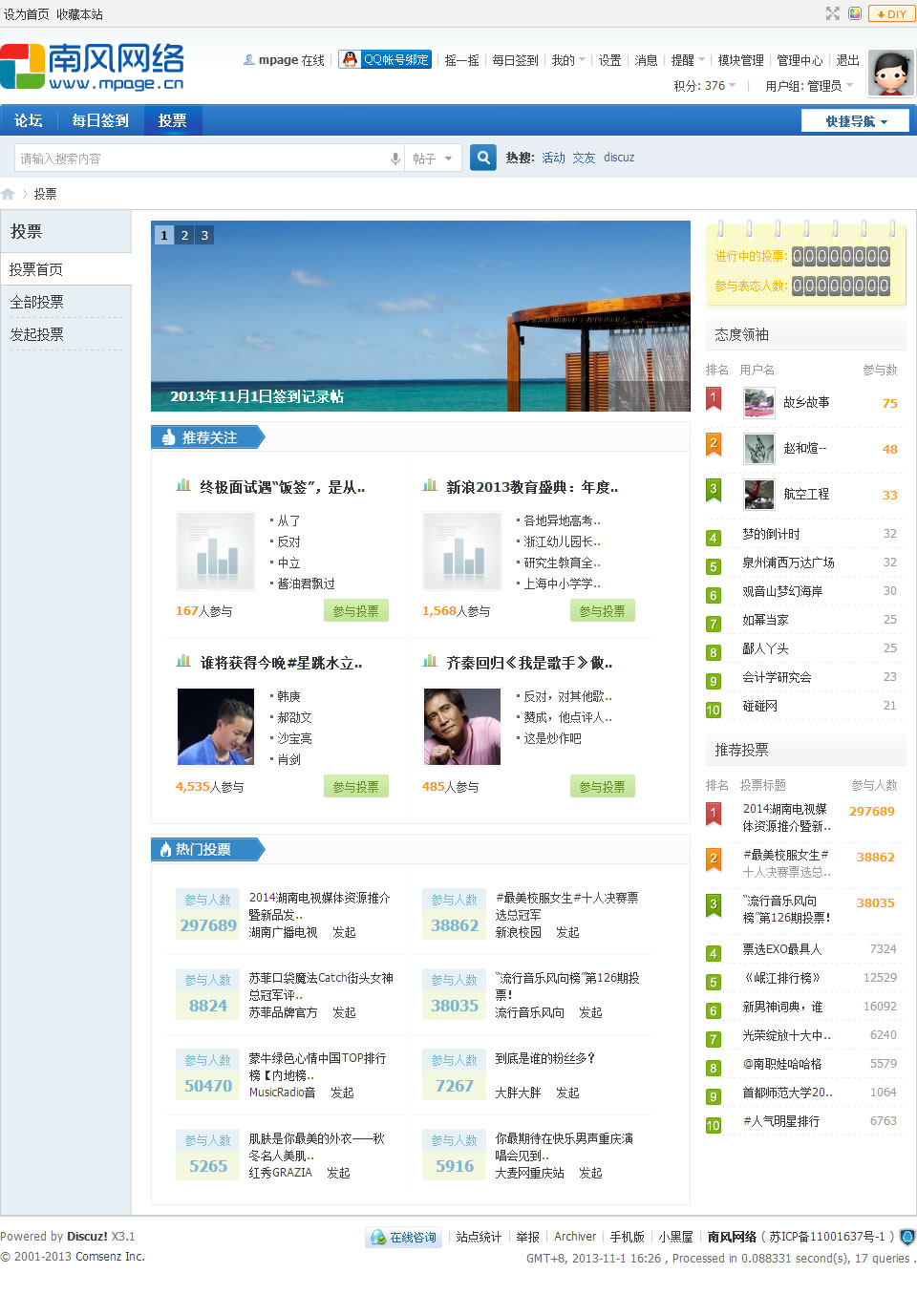Image resolution: width=917 pixels, height=1316 pixels.
Task: Click bar chart icon beside 终极面试遇 poll
Action: tap(183, 486)
